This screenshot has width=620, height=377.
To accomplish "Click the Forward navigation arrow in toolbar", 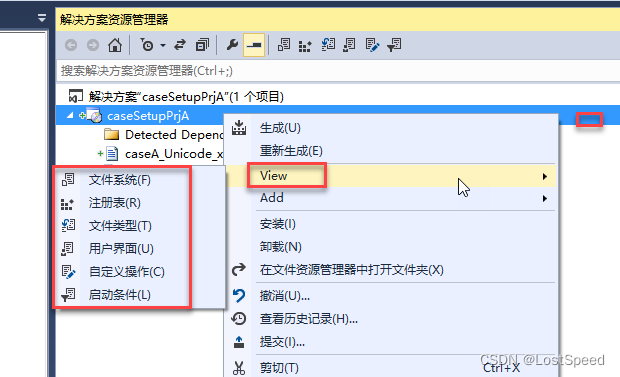I will pos(93,45).
